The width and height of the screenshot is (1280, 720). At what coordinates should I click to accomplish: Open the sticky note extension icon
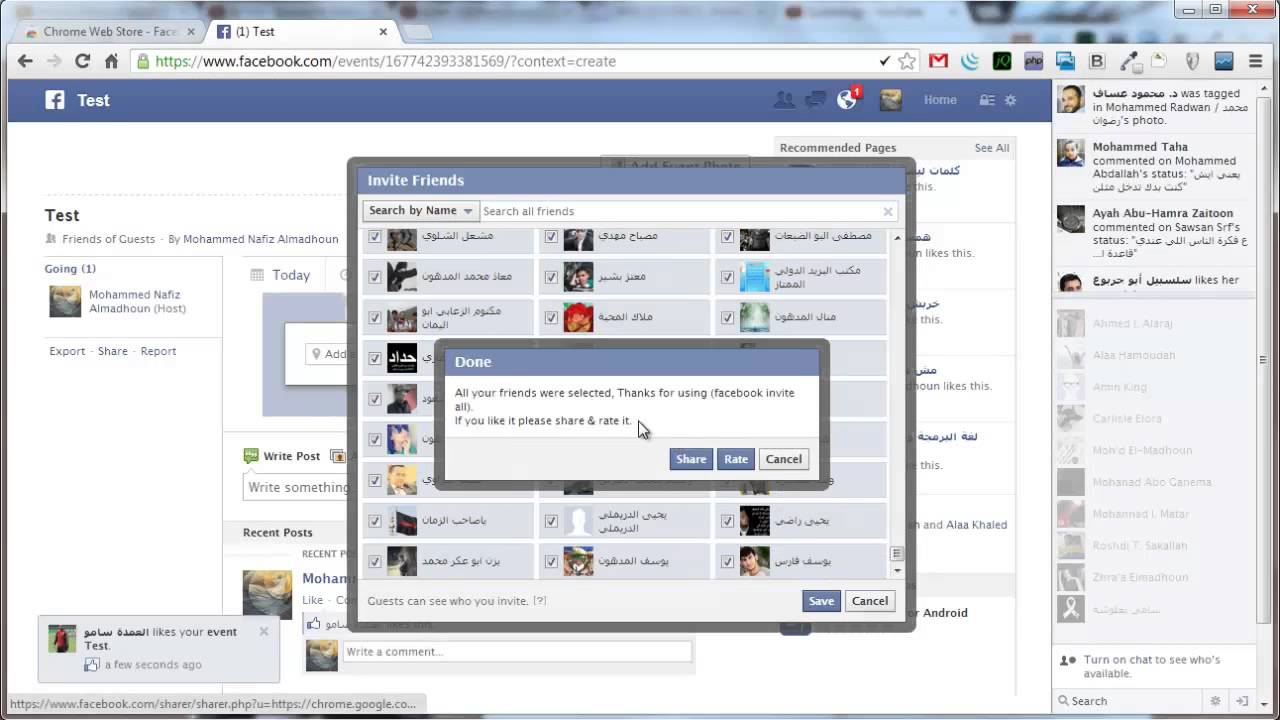coord(1159,61)
